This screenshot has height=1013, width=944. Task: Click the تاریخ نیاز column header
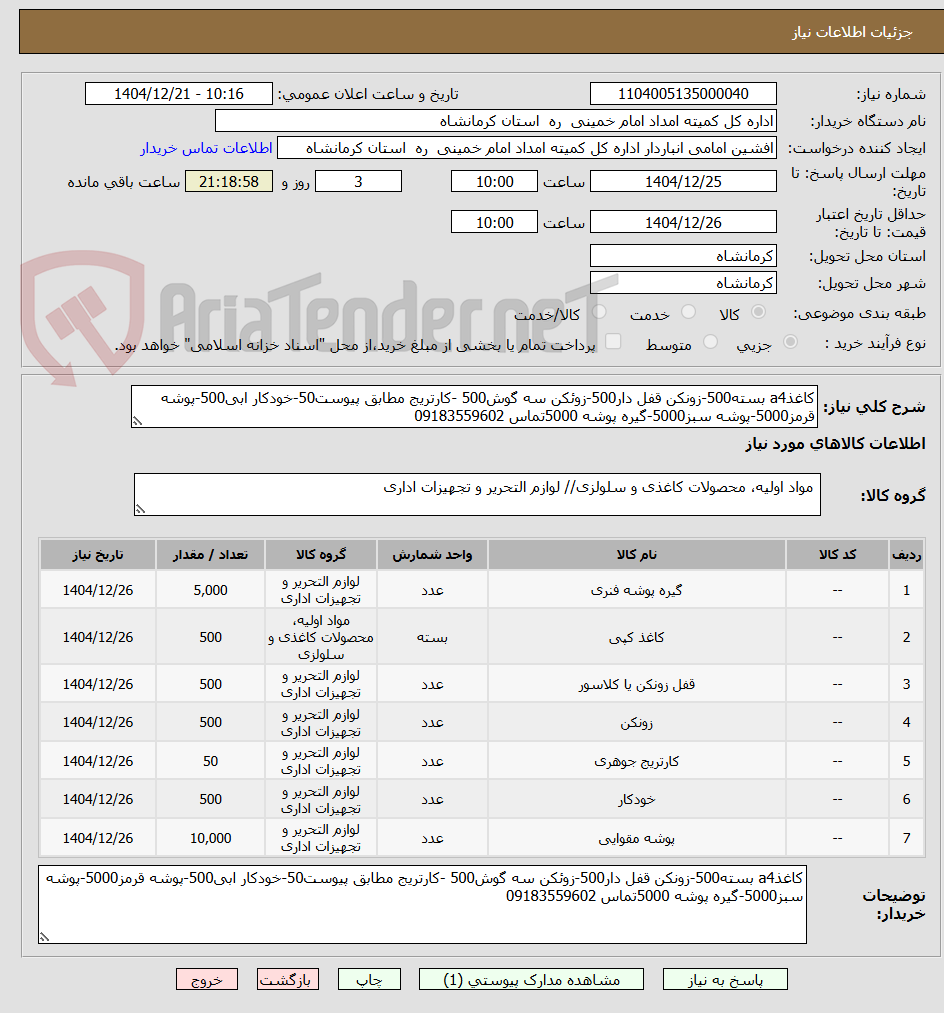[x=98, y=554]
